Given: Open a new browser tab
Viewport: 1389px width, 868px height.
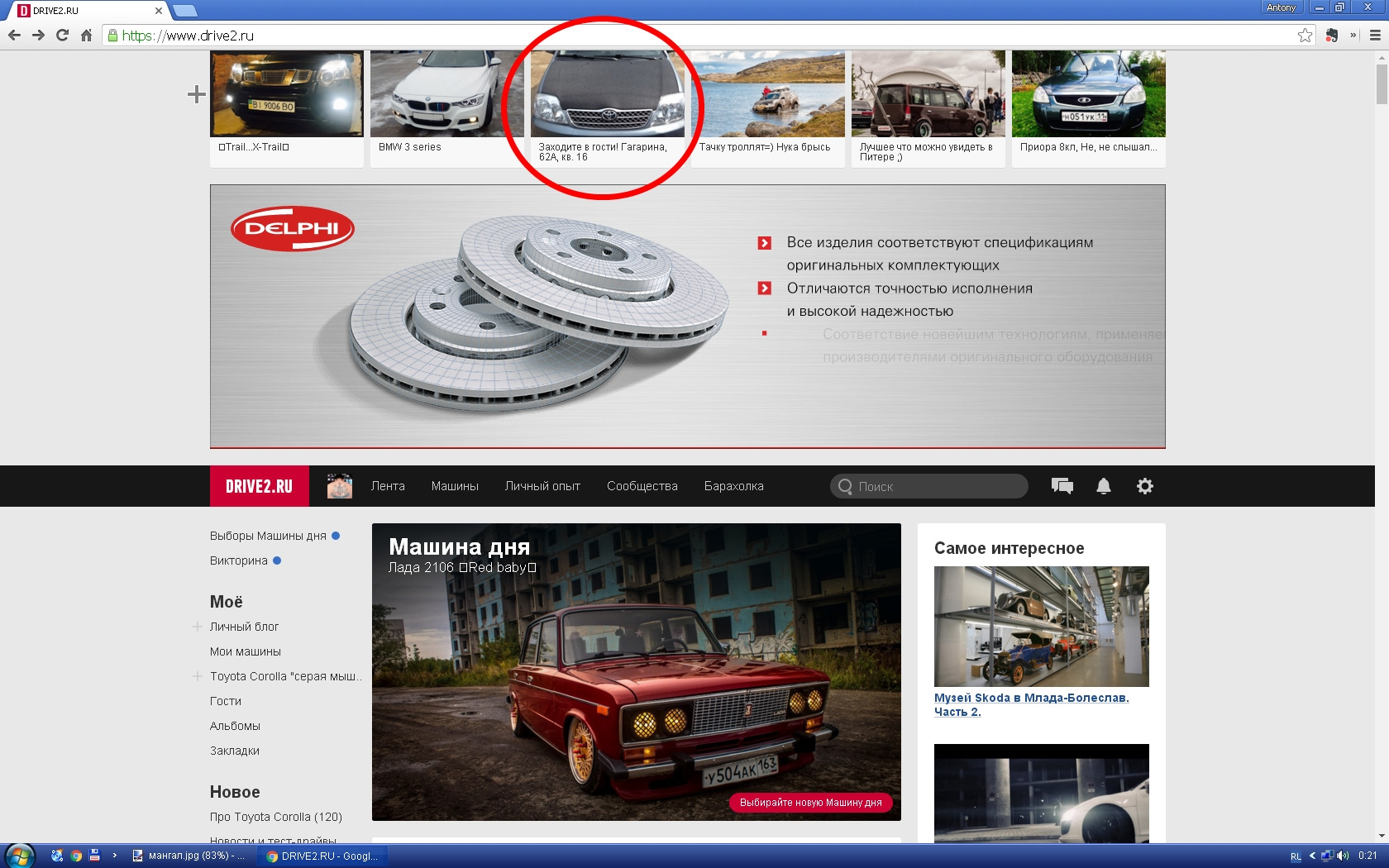Looking at the screenshot, I should 185,11.
